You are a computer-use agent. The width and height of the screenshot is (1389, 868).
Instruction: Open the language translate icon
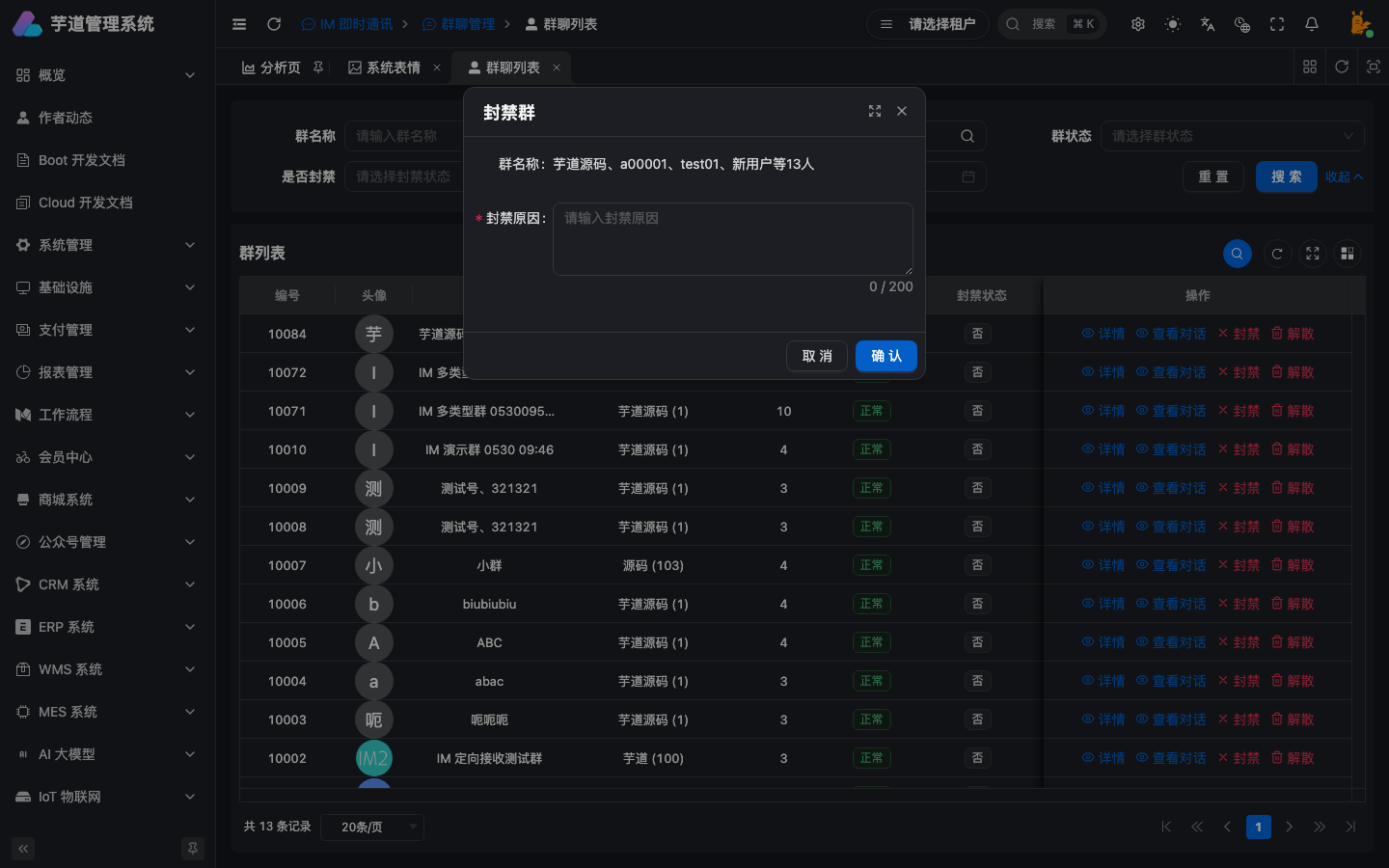[1208, 24]
